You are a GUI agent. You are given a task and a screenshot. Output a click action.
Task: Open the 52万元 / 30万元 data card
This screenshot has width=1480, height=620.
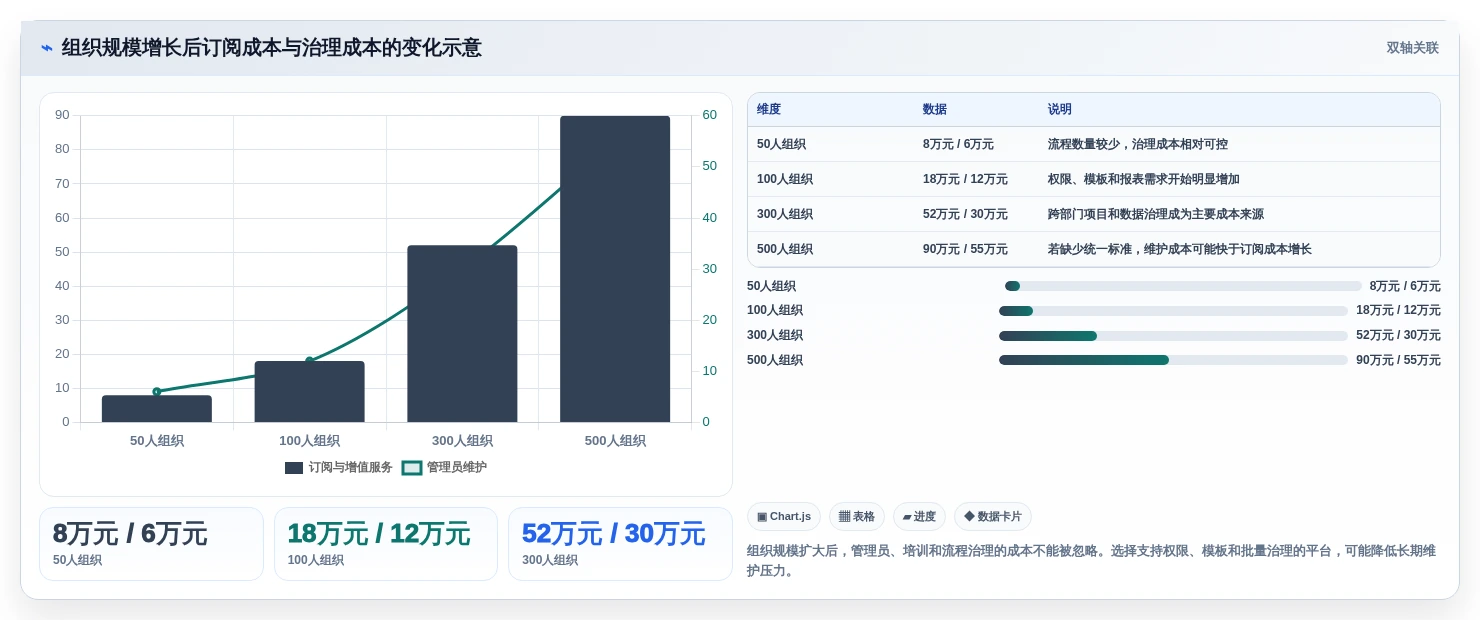tap(620, 544)
